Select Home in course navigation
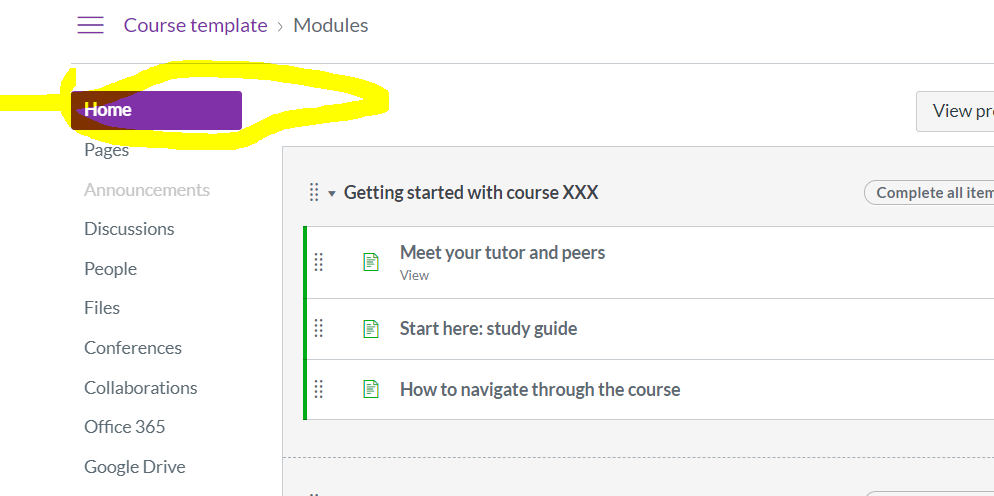The image size is (994, 496). coord(108,110)
